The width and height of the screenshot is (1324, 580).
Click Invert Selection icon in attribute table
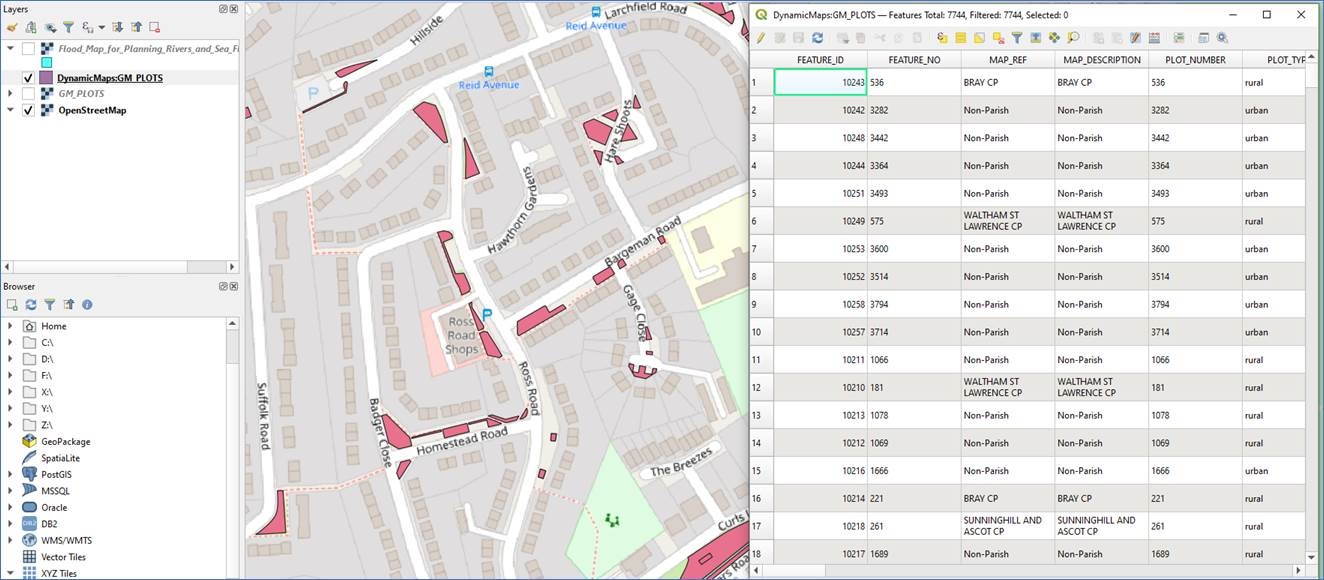[x=979, y=38]
